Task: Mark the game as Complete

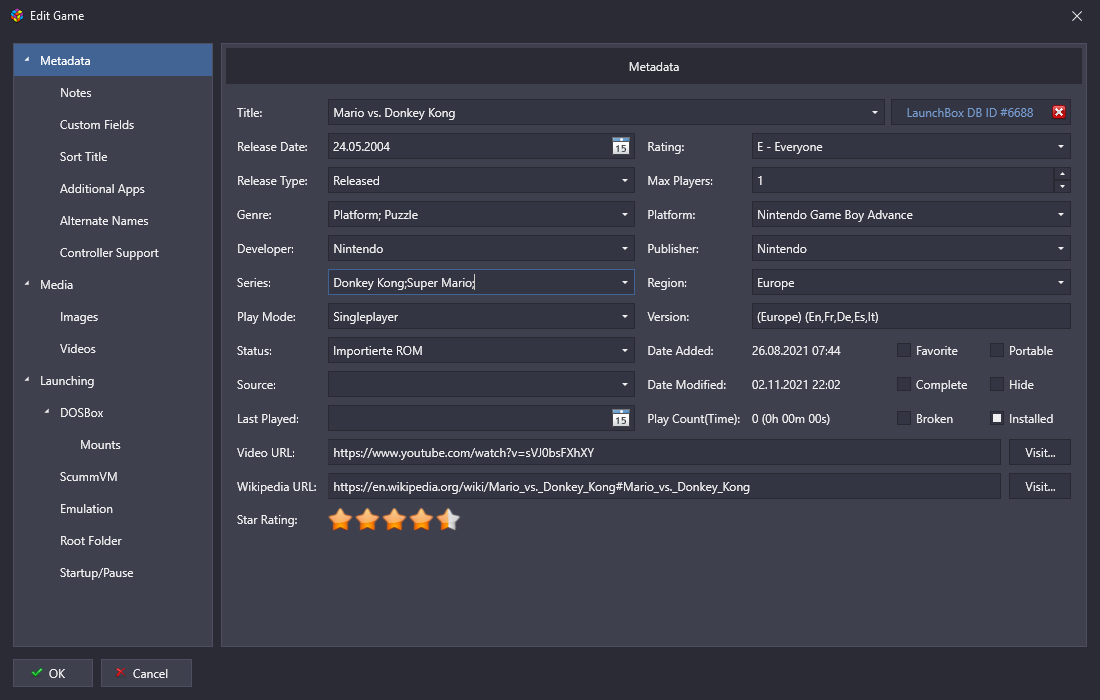Action: pos(904,384)
